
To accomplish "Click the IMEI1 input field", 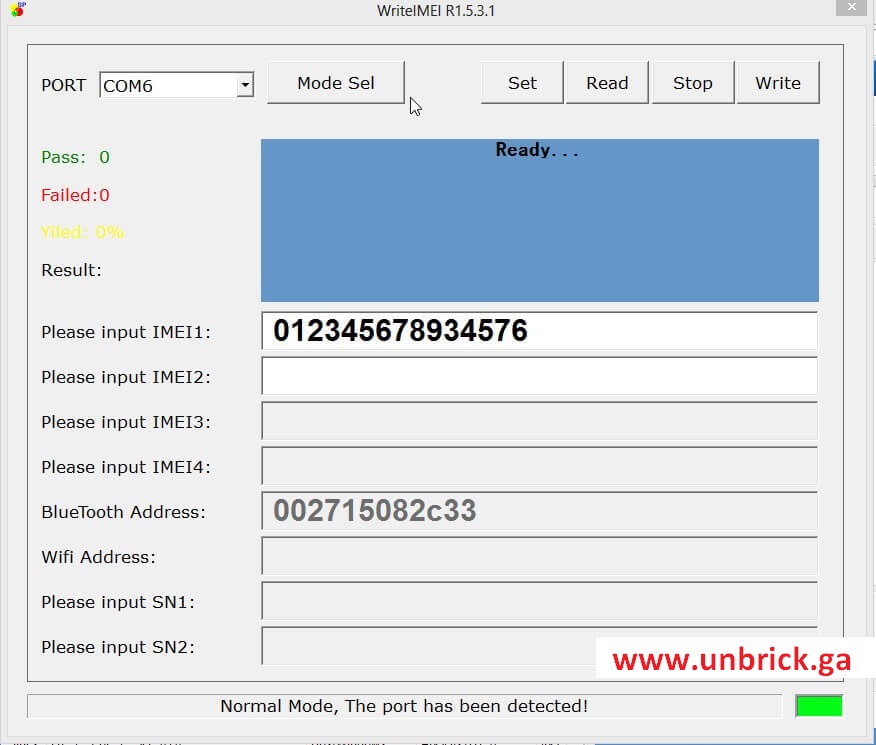I will point(539,331).
